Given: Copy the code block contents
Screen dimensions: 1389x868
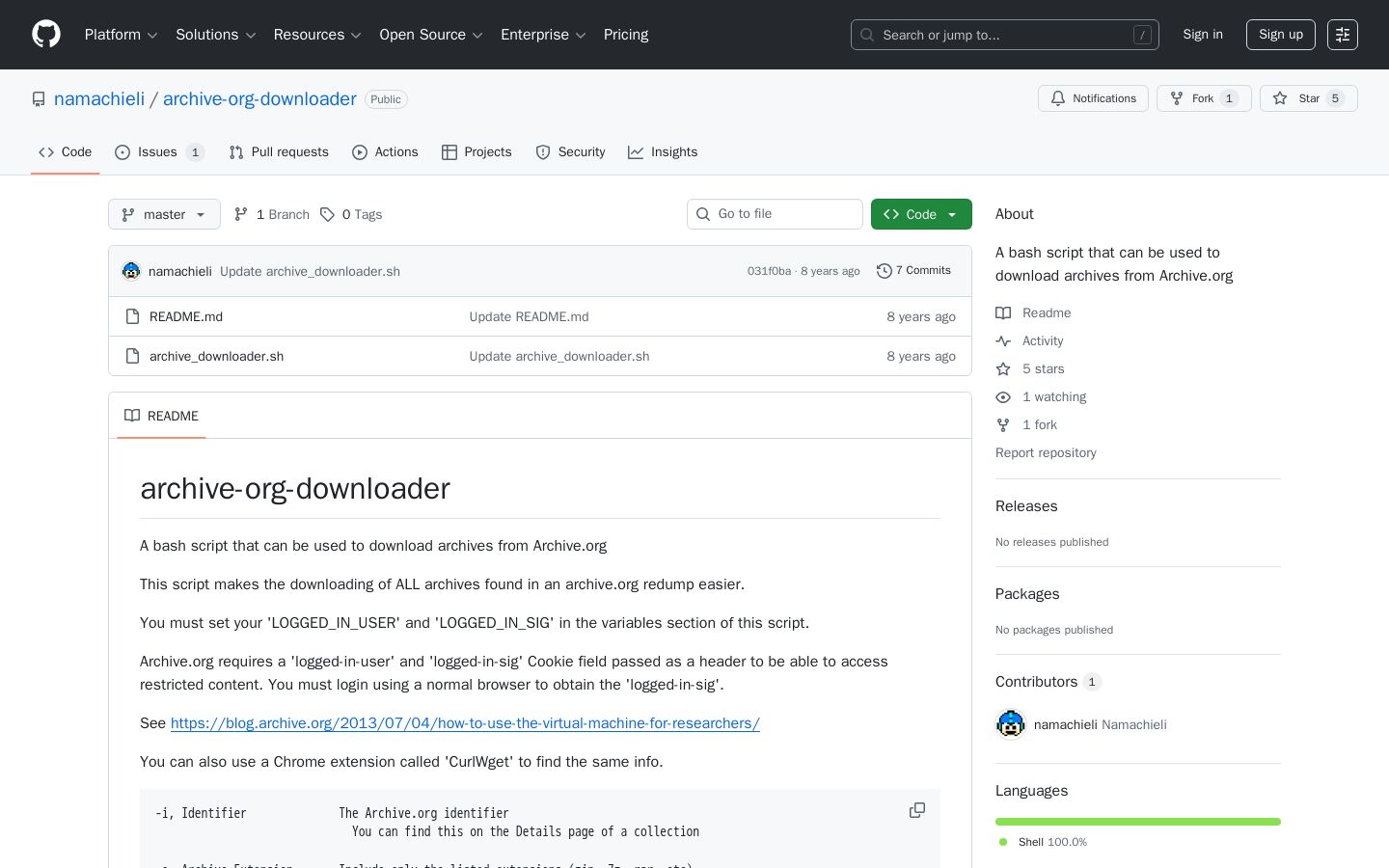Looking at the screenshot, I should point(917,810).
